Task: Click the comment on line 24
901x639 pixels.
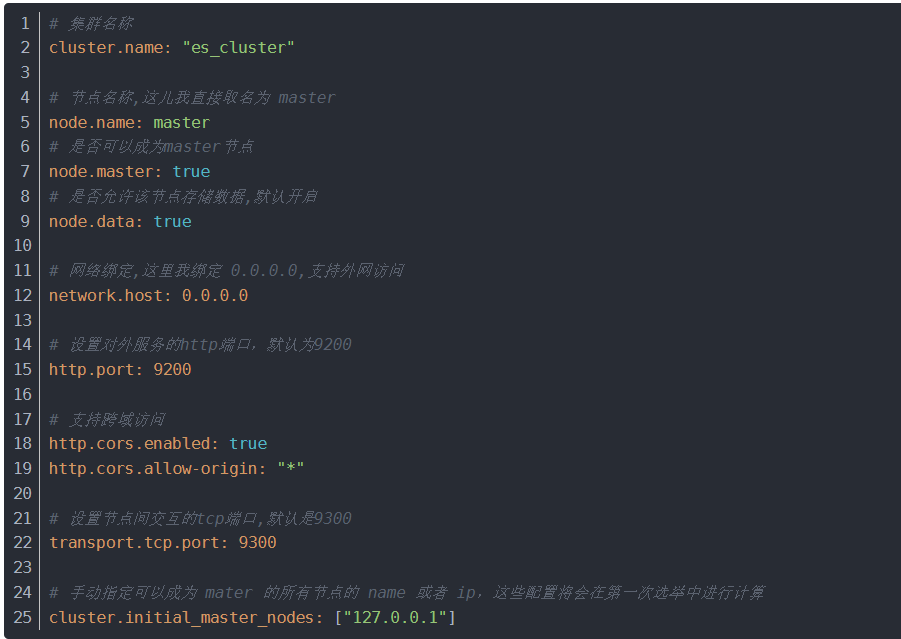Action: coord(407,593)
